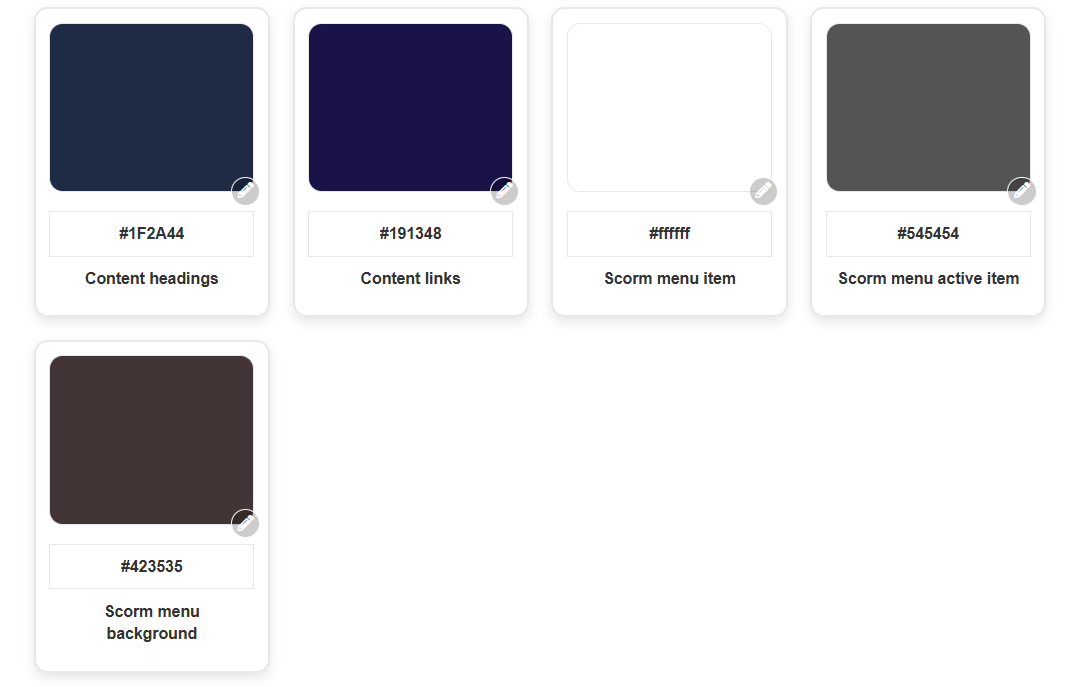Click the Scorm menu item label
Screen dimensions: 1078x687
[670, 279]
